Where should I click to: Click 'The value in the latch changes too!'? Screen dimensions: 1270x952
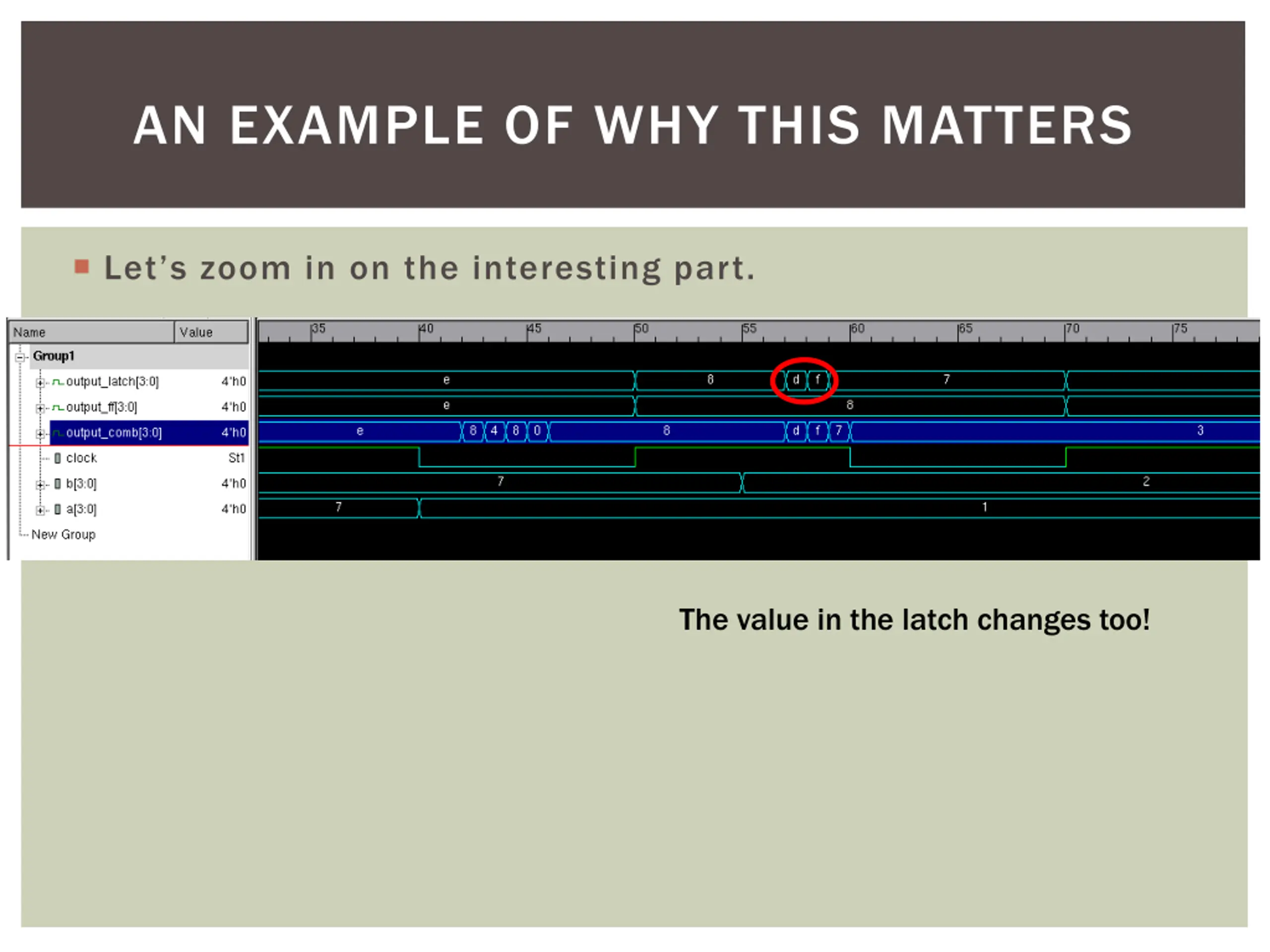(914, 620)
